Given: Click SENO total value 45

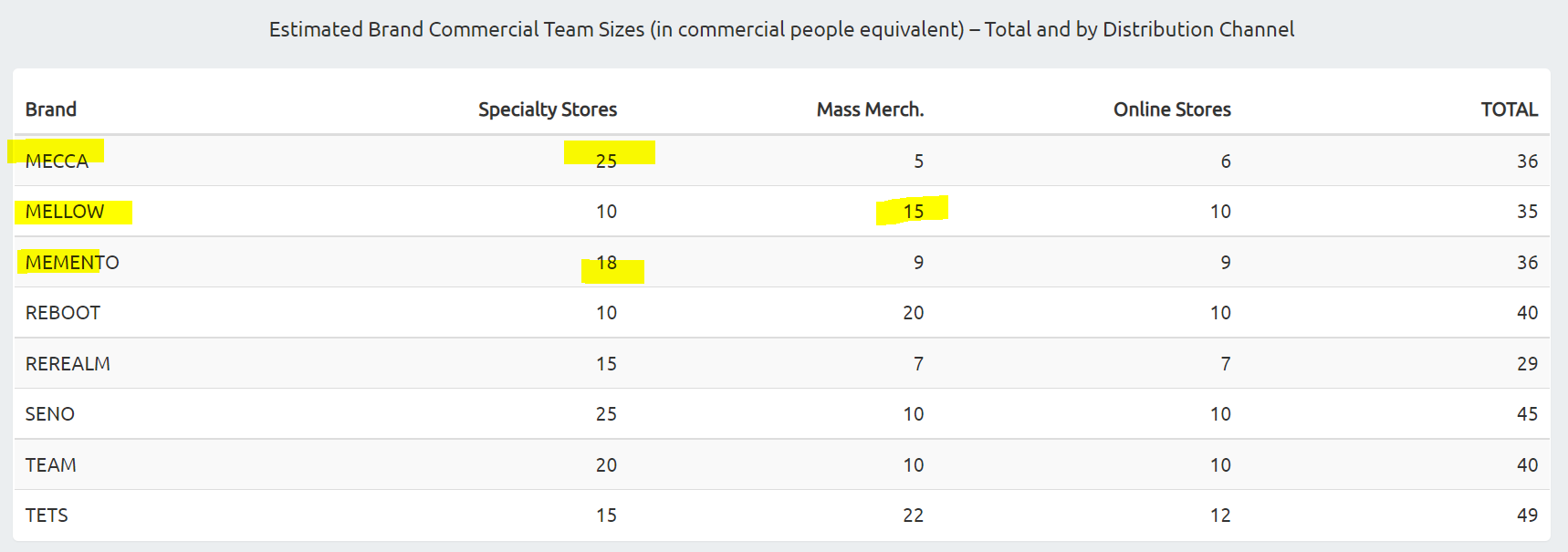Looking at the screenshot, I should (1527, 414).
